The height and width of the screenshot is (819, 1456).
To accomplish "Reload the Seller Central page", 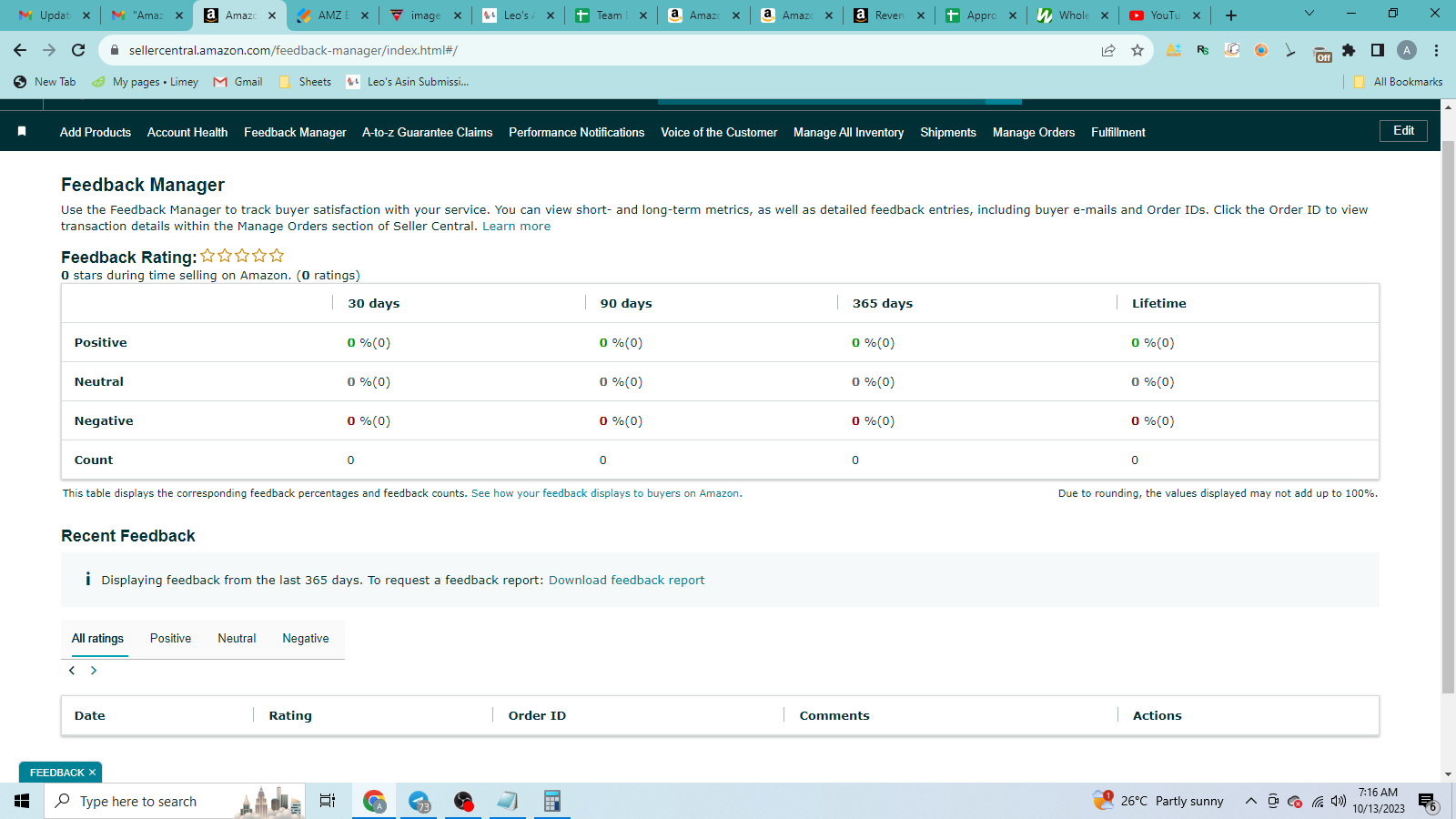I will (x=78, y=50).
